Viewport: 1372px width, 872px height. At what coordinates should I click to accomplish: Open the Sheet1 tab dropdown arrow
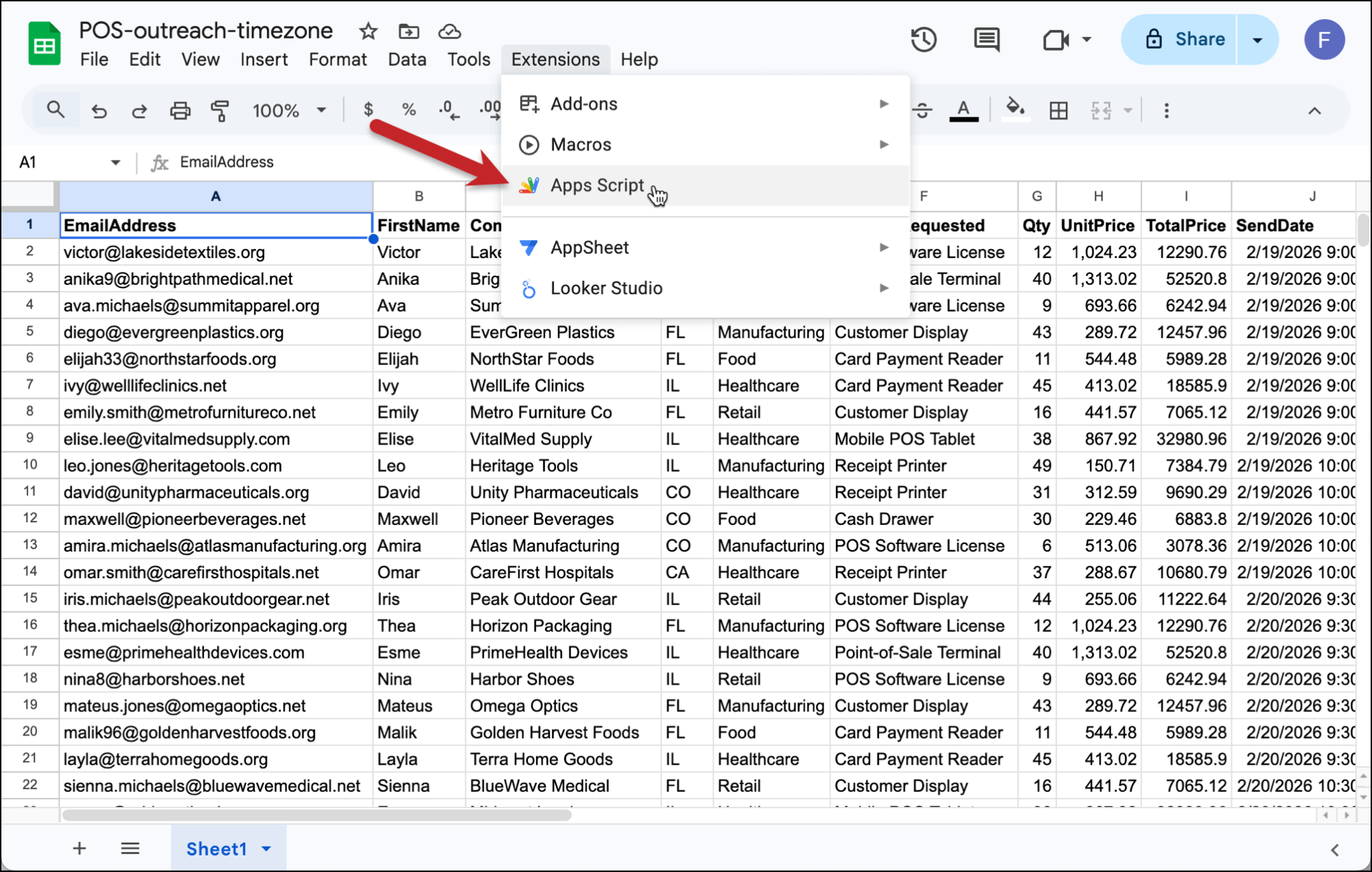[266, 849]
